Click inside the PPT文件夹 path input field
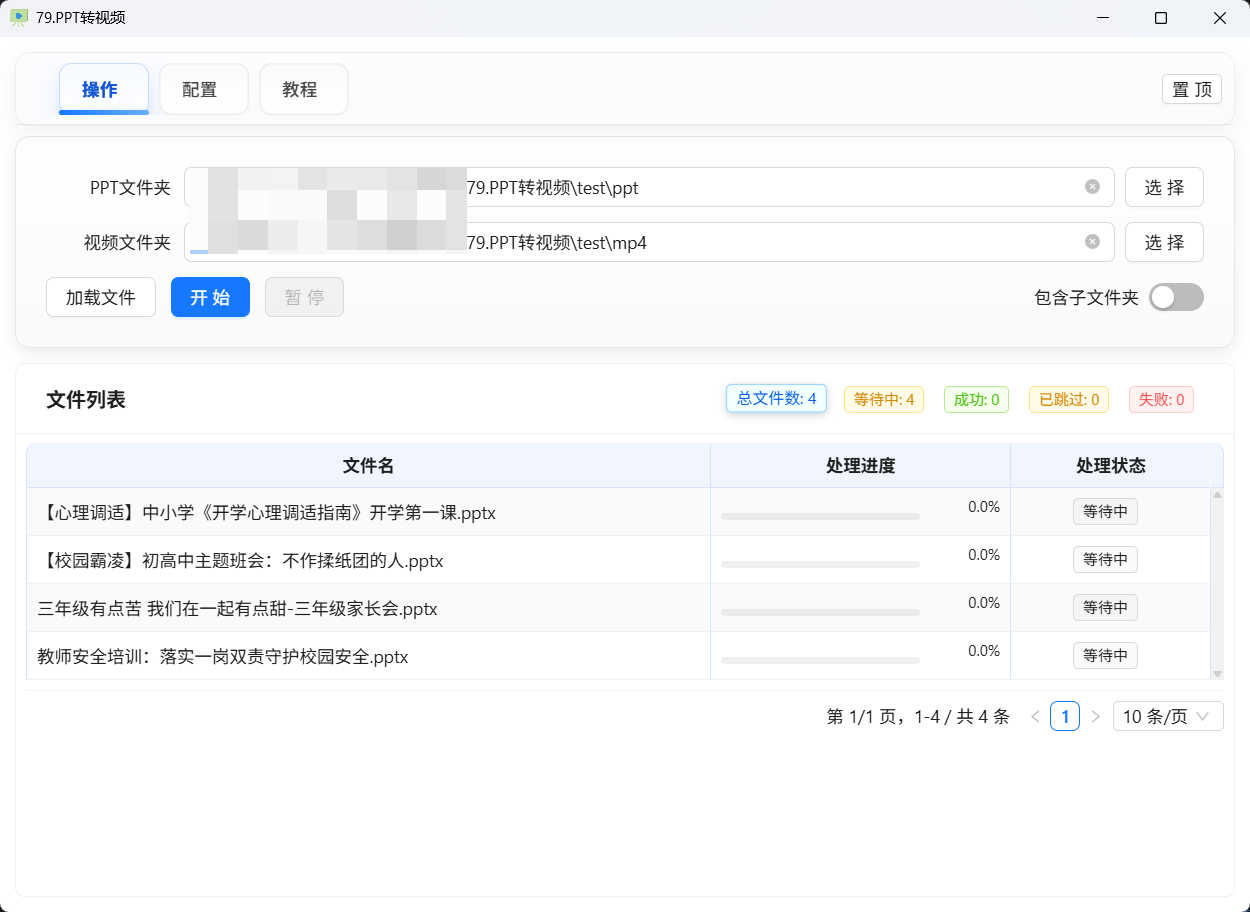Image resolution: width=1250 pixels, height=912 pixels. click(x=770, y=187)
